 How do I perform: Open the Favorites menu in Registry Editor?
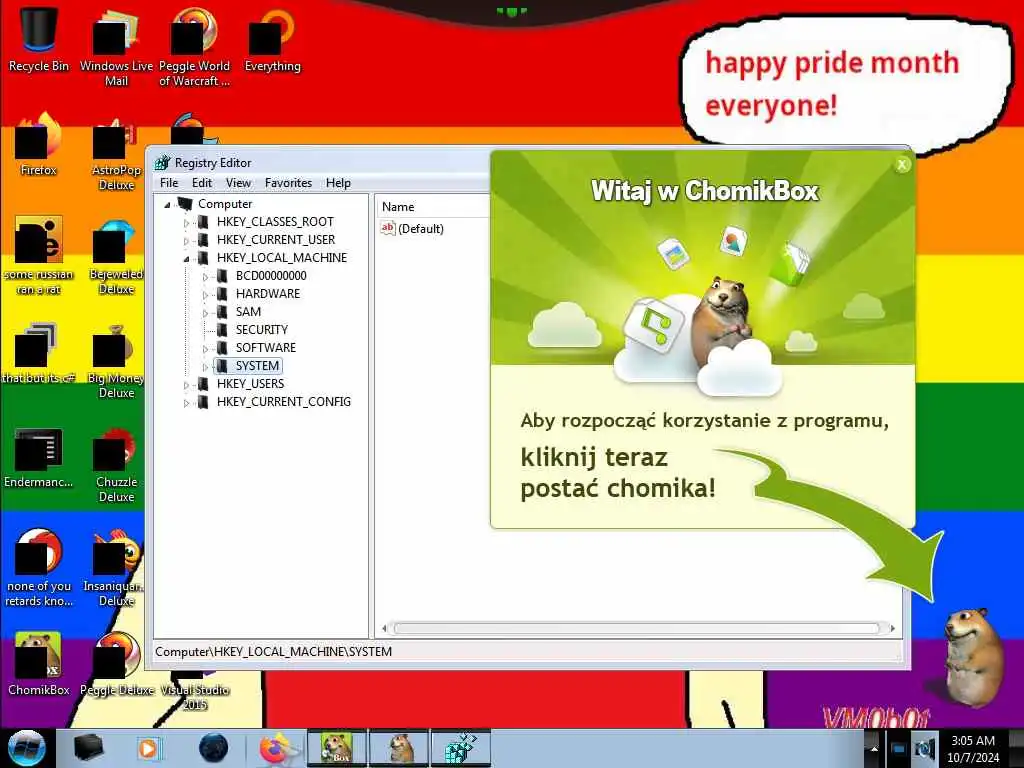288,183
